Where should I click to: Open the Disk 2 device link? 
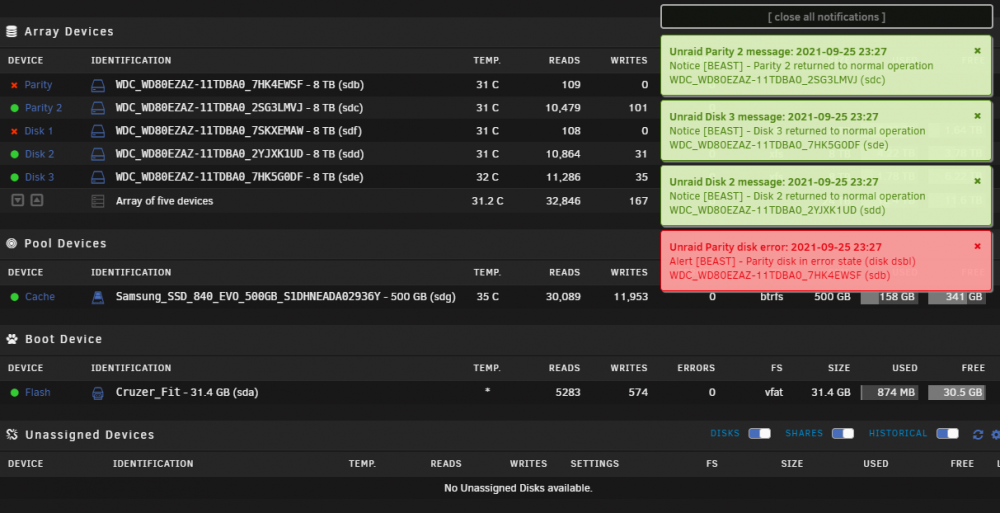point(40,154)
